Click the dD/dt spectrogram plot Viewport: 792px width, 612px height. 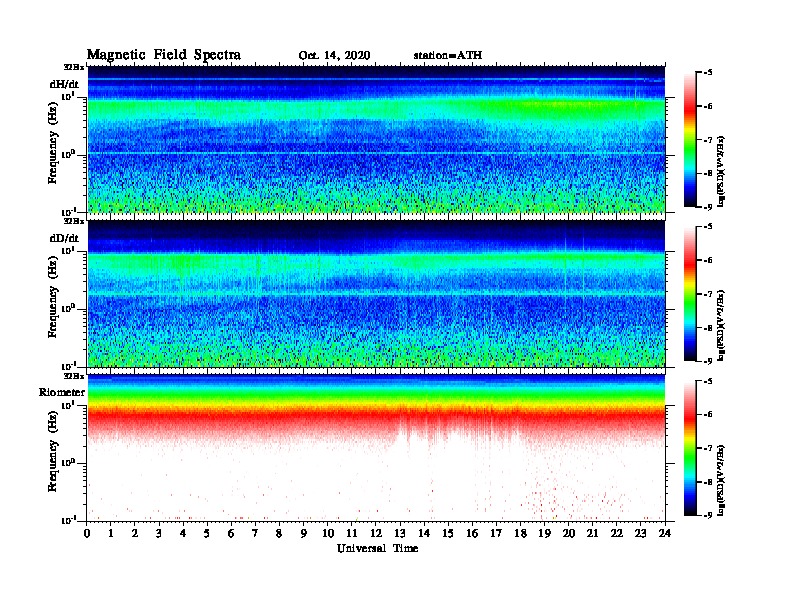(376, 294)
